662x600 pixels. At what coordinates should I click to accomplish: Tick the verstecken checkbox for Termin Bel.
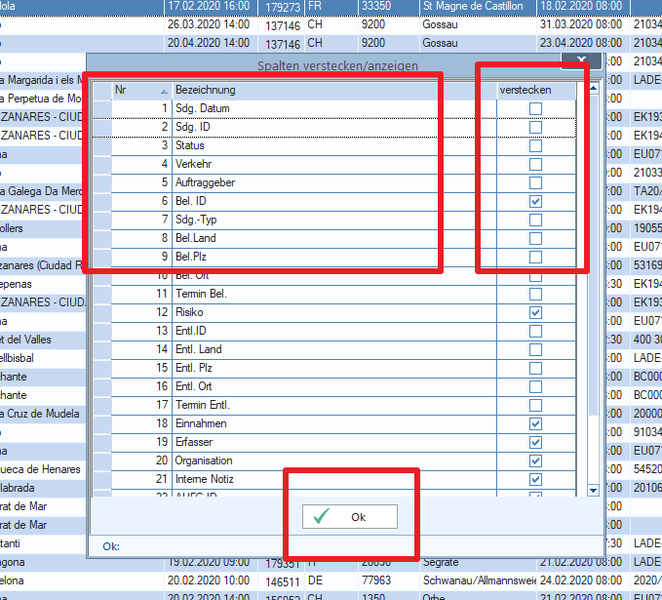(535, 294)
